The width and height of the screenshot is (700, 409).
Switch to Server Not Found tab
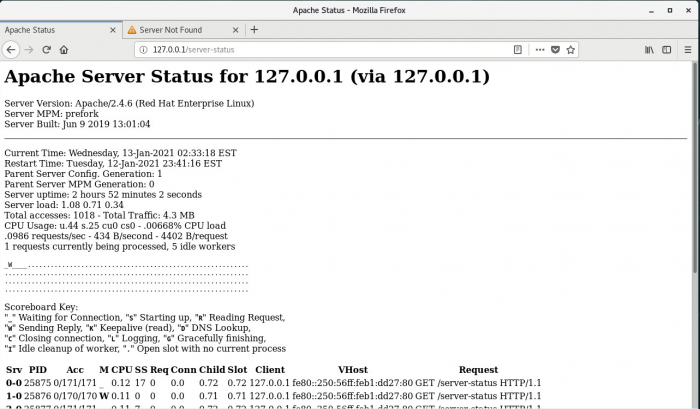click(183, 30)
